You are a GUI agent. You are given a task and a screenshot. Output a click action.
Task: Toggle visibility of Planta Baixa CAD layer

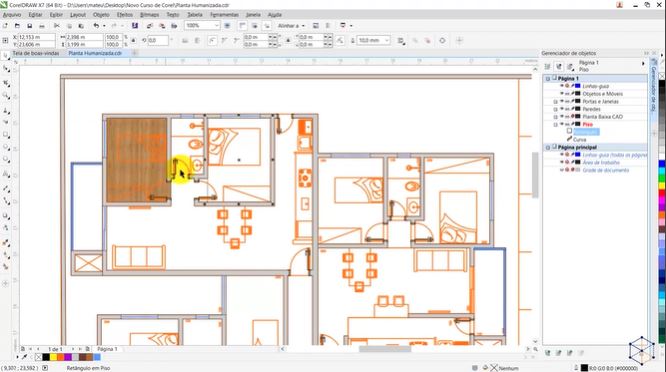562,117
